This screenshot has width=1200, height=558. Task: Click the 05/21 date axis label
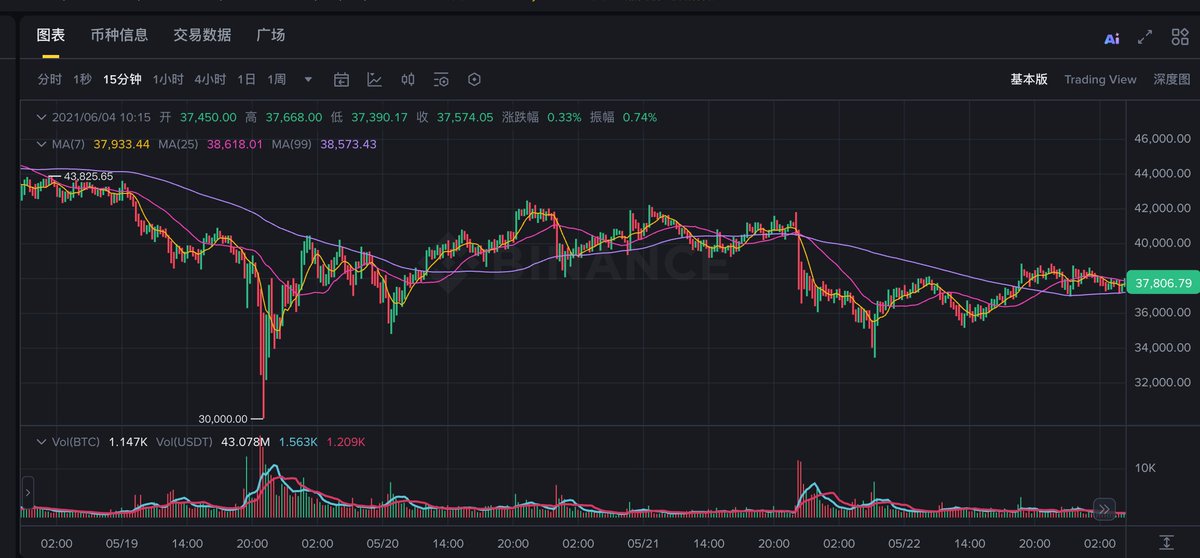(643, 543)
